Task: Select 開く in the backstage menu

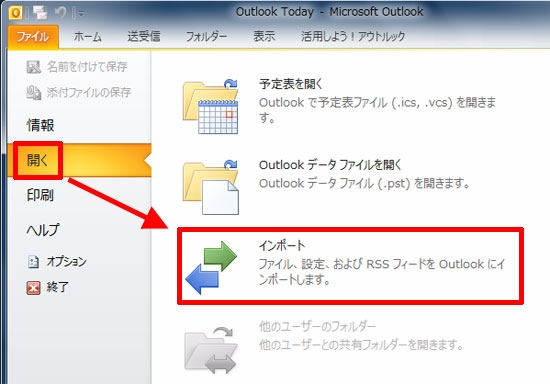Action: tap(79, 160)
